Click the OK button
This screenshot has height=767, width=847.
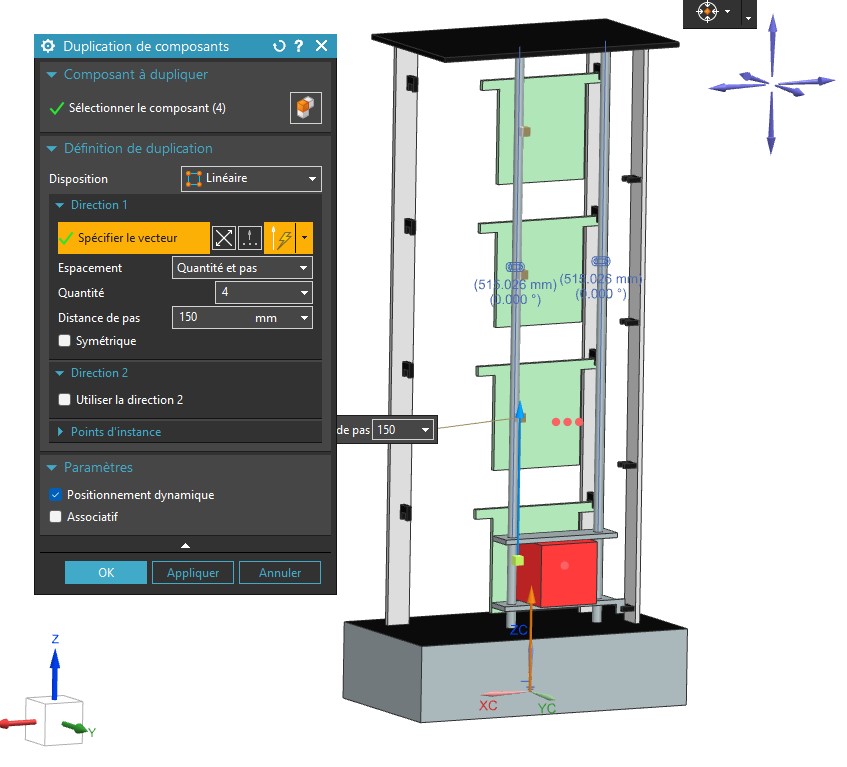pyautogui.click(x=106, y=573)
